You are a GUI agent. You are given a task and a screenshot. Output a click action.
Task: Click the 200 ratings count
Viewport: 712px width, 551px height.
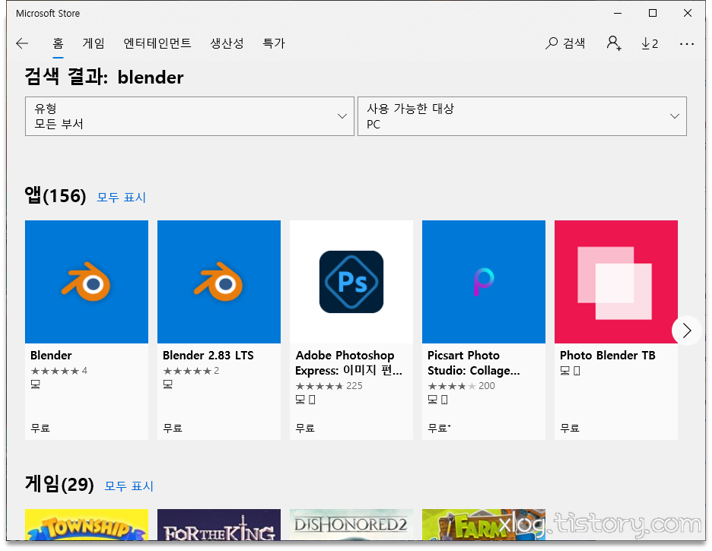(487, 386)
